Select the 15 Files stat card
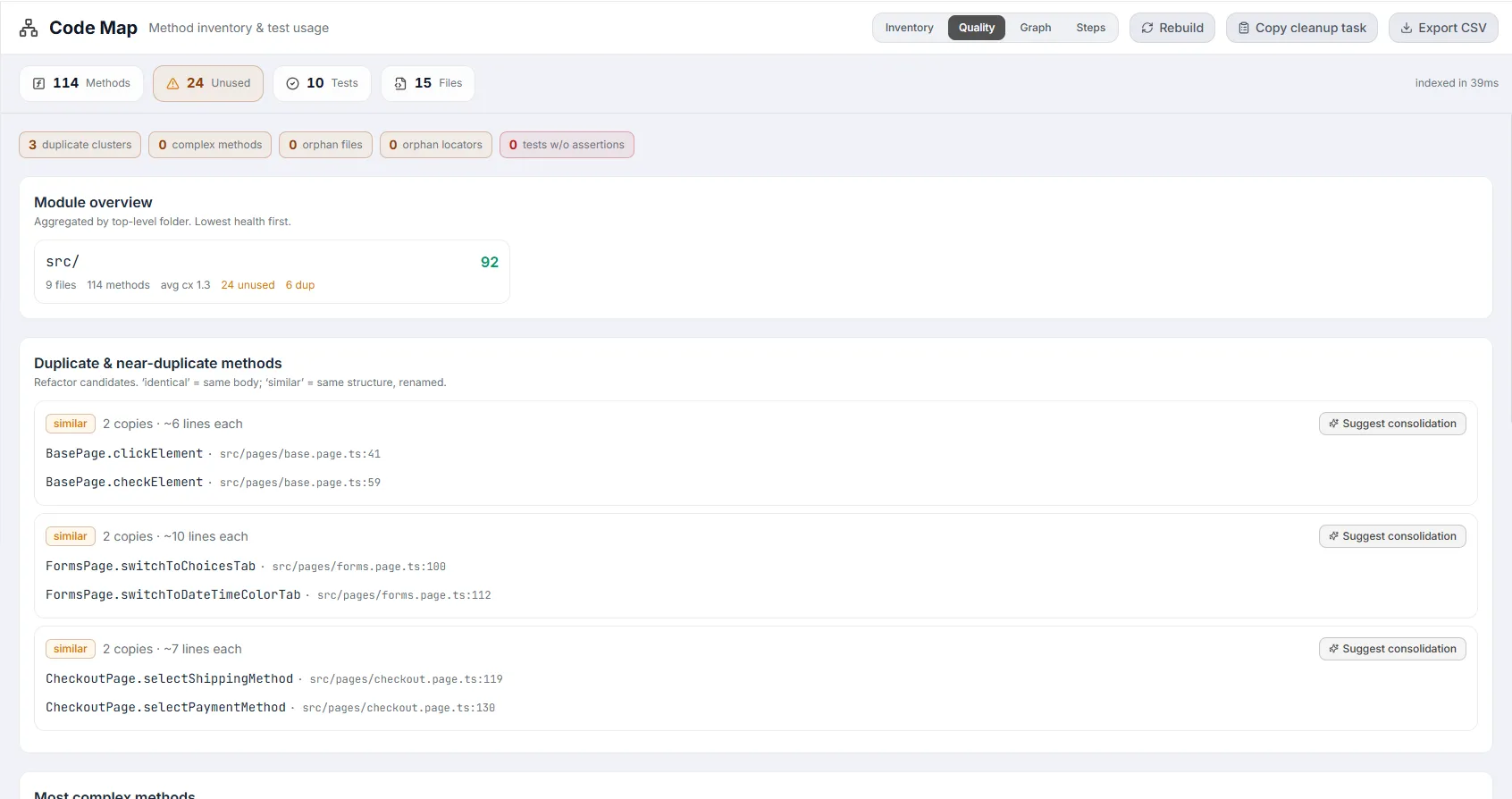The image size is (1512, 799). pos(428,83)
